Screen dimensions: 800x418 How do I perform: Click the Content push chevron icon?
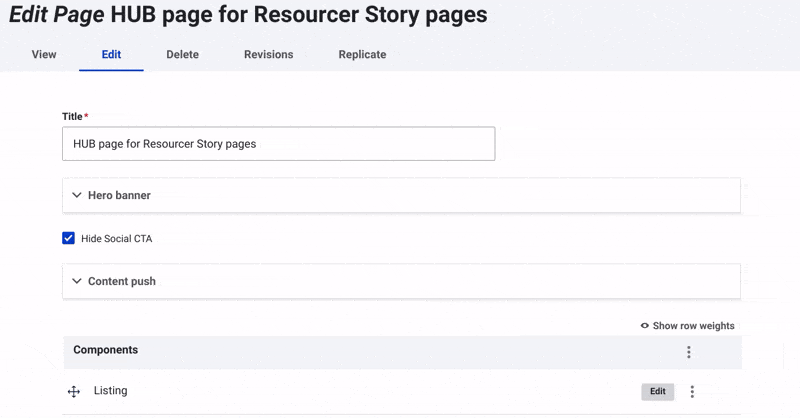(77, 281)
